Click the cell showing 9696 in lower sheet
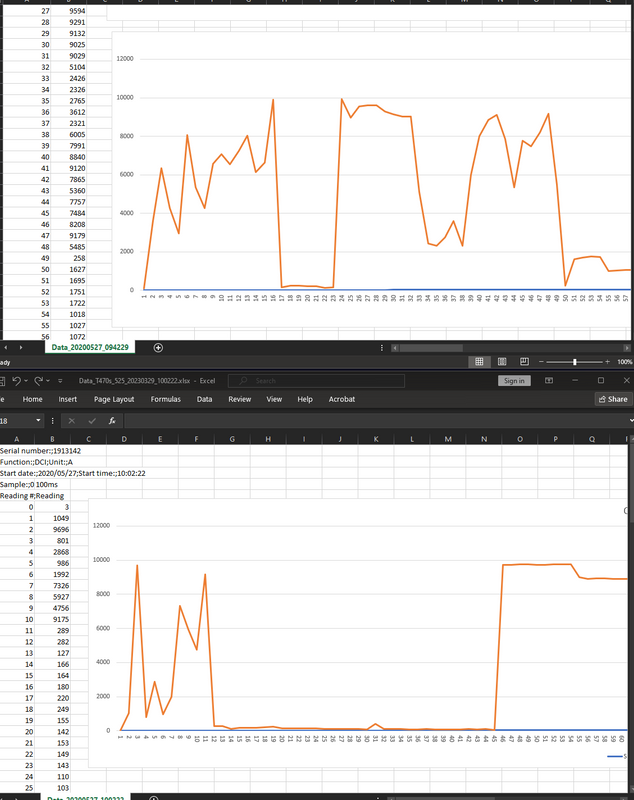This screenshot has width=634, height=800. [53, 529]
